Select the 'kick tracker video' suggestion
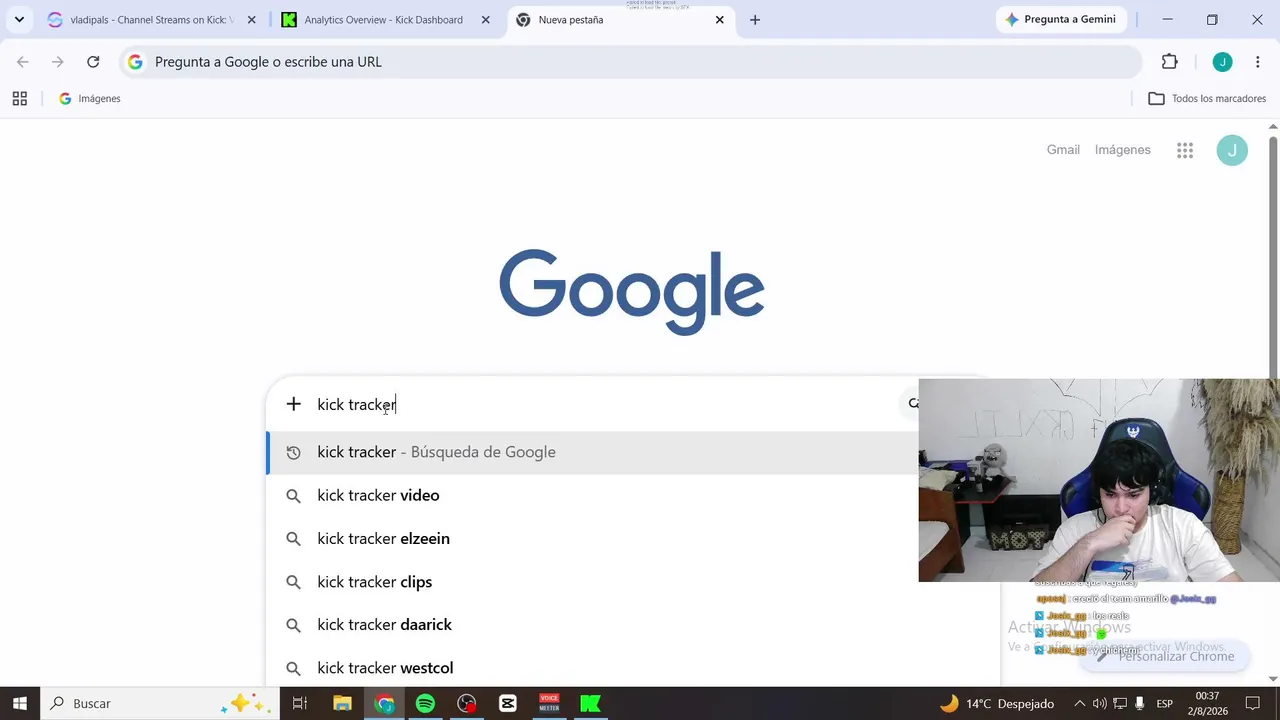Screen dimensions: 1280x720 tap(592, 495)
